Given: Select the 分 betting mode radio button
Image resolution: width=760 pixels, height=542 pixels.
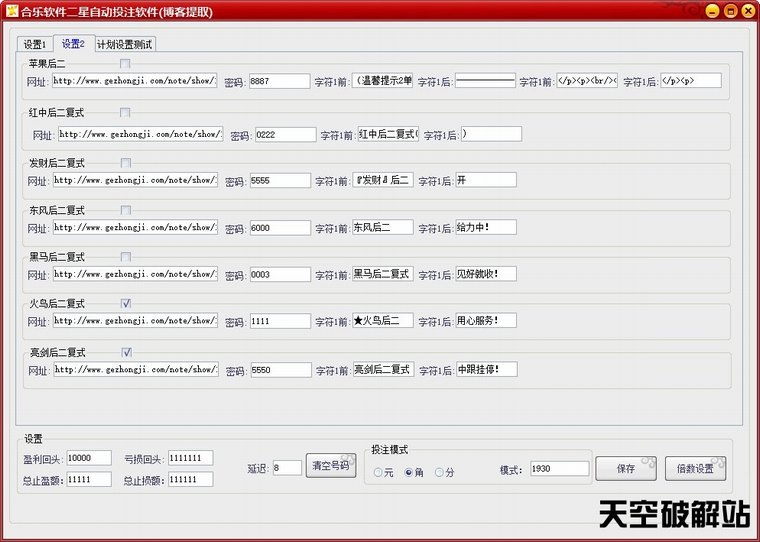Looking at the screenshot, I should point(440,472).
